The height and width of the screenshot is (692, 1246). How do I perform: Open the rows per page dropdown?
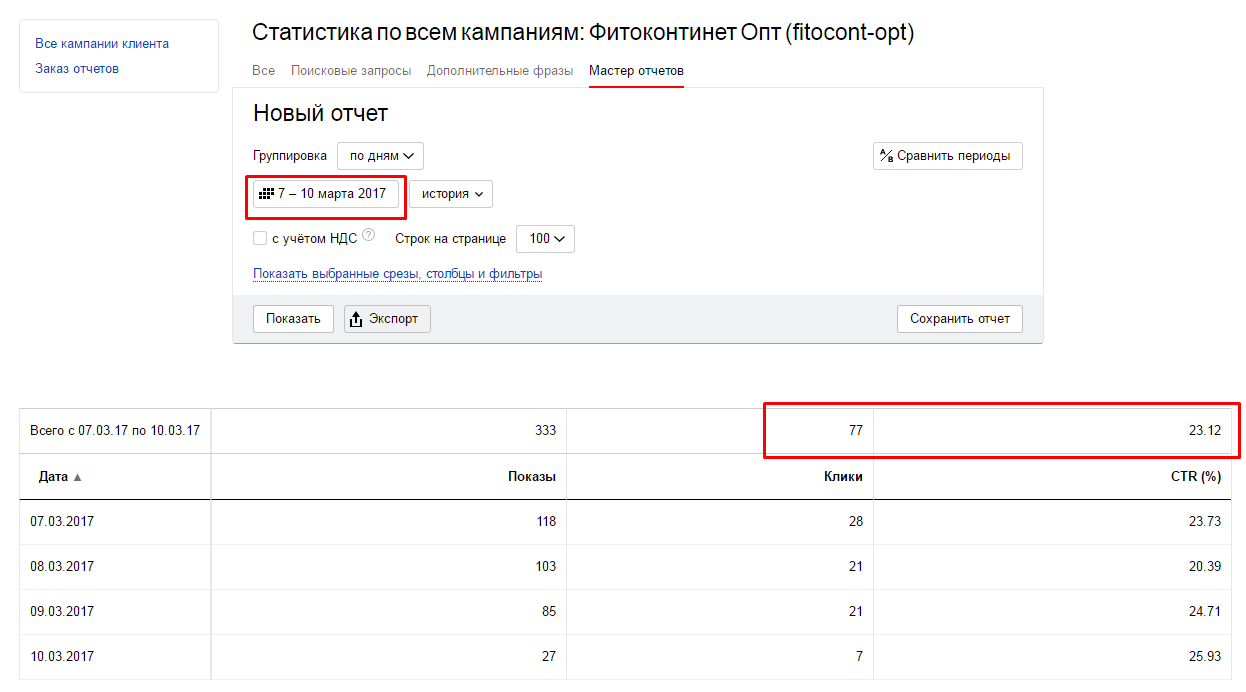pyautogui.click(x=545, y=239)
